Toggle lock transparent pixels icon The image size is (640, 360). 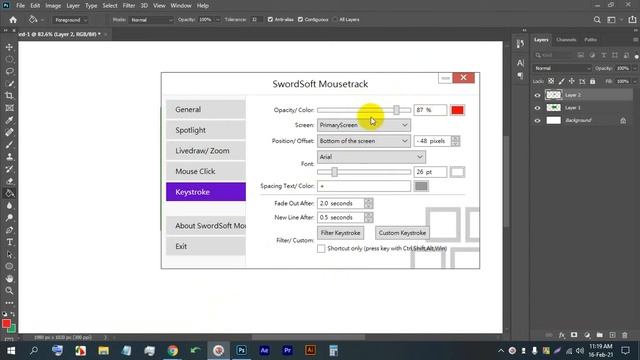551,81
